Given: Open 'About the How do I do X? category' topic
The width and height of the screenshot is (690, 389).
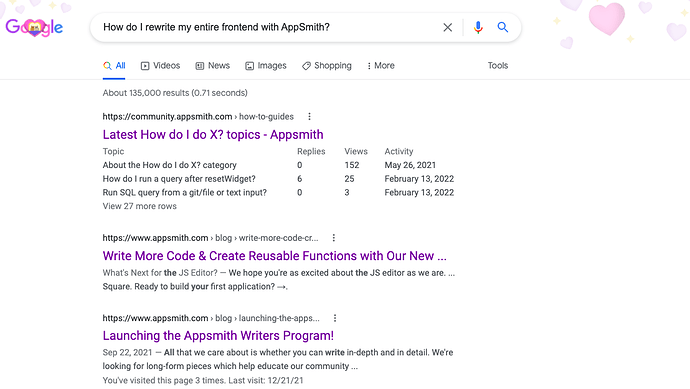Looking at the screenshot, I should (169, 165).
